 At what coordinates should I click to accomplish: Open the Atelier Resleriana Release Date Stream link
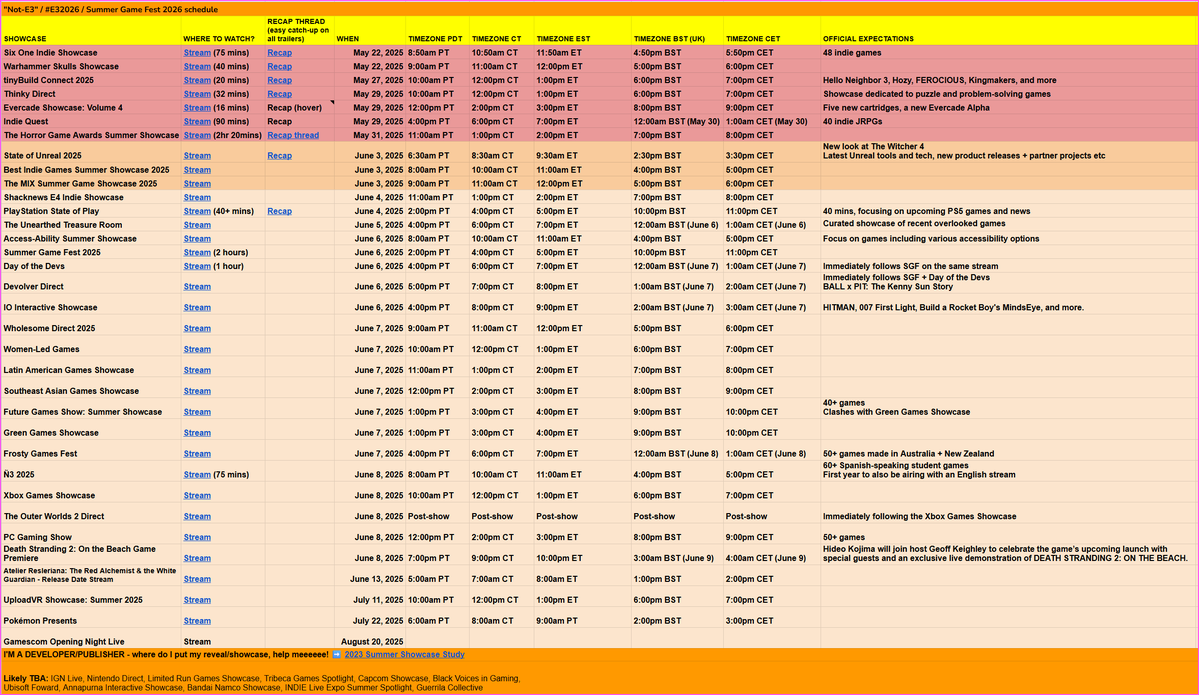tap(197, 579)
